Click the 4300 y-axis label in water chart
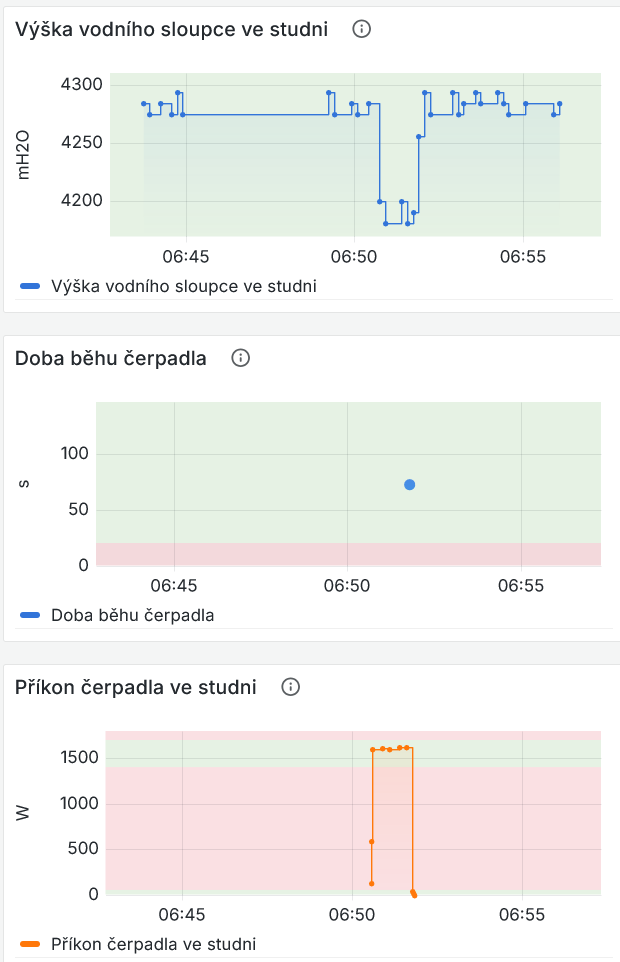This screenshot has width=620, height=962. [82, 84]
